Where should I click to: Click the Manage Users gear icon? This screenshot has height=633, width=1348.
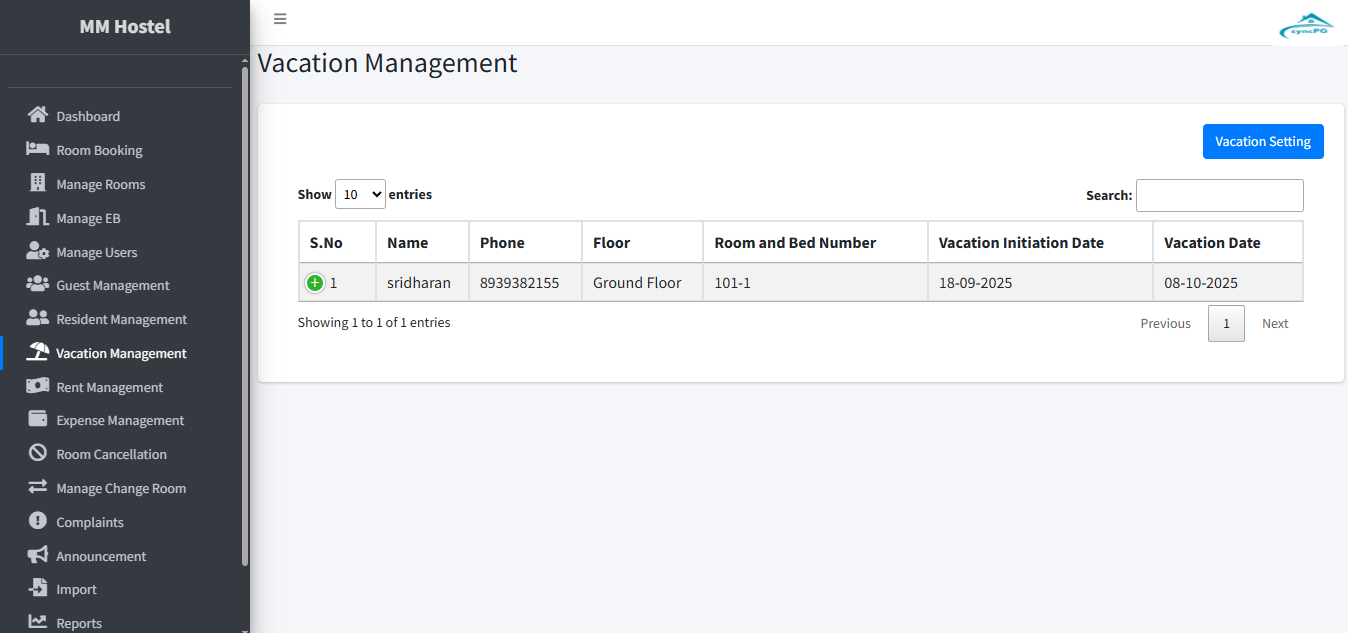(38, 251)
